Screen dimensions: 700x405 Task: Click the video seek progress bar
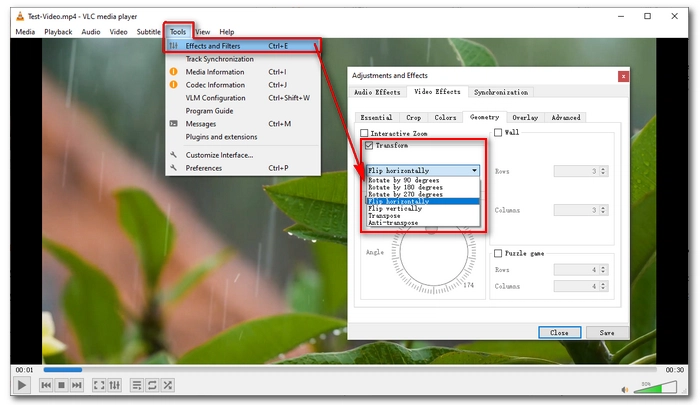click(350, 370)
